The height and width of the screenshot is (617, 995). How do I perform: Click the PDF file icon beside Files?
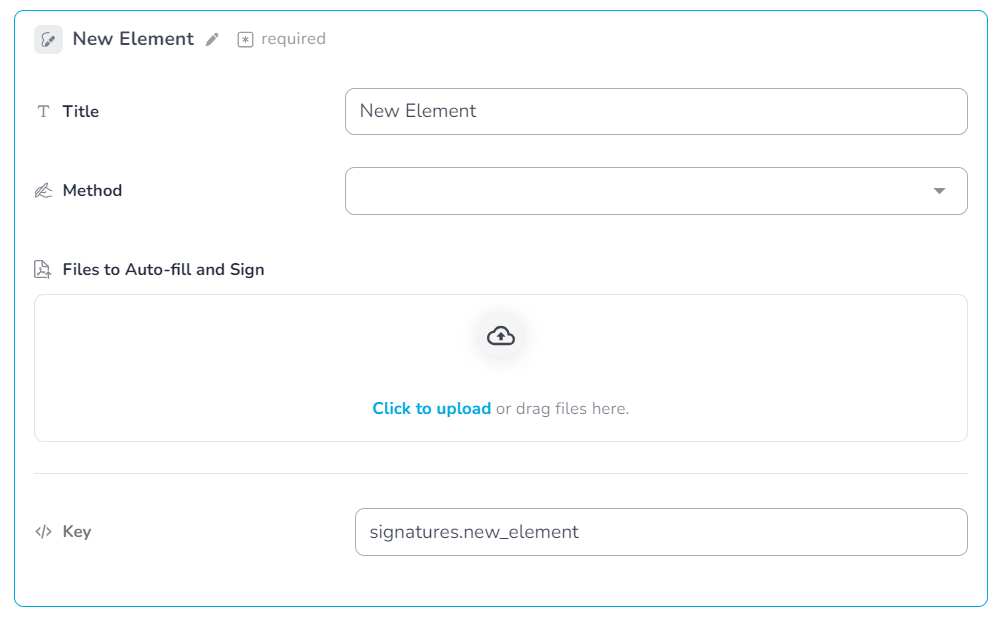[x=43, y=269]
